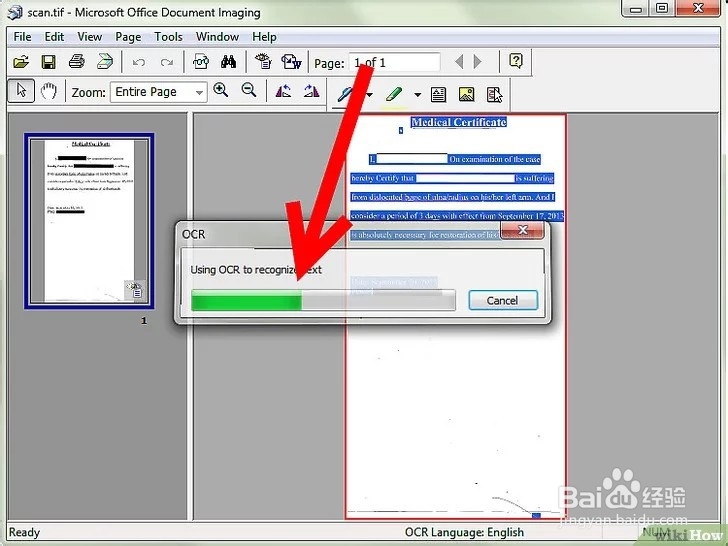The height and width of the screenshot is (546, 728).
Task: Select the green Highlighter tool
Action: [x=394, y=94]
